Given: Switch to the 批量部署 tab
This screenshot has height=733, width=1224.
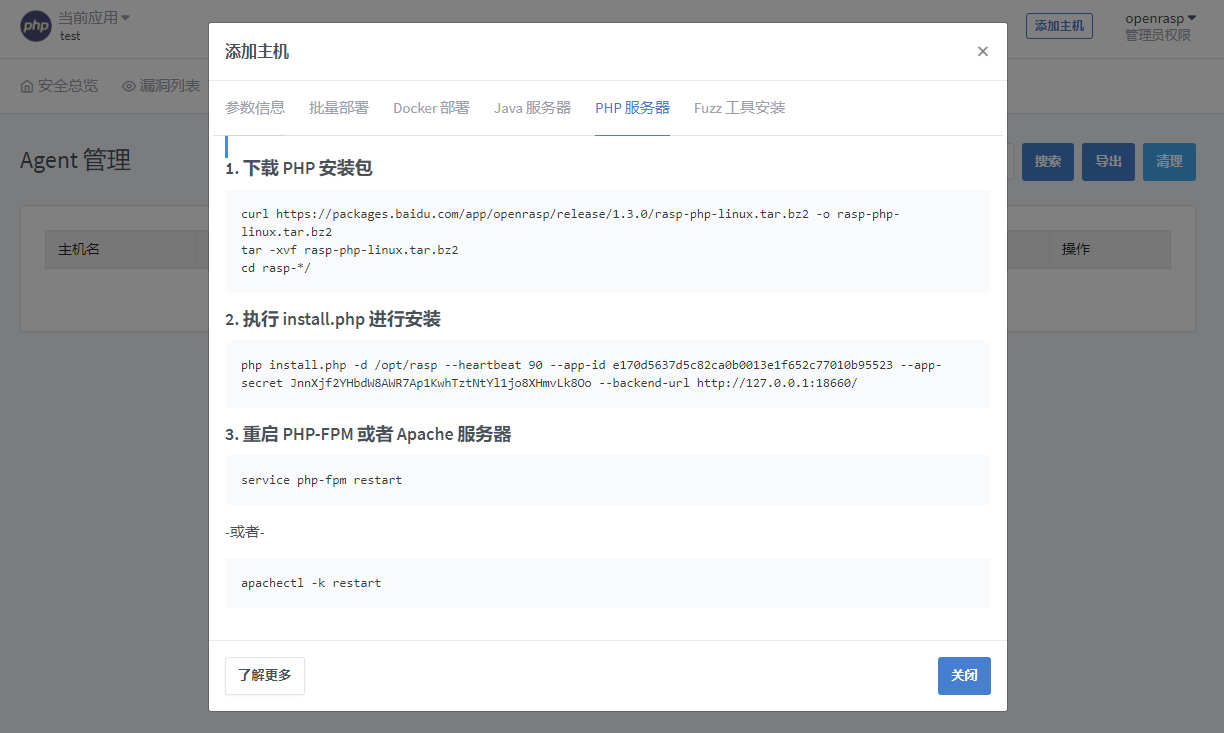Looking at the screenshot, I should coord(339,108).
